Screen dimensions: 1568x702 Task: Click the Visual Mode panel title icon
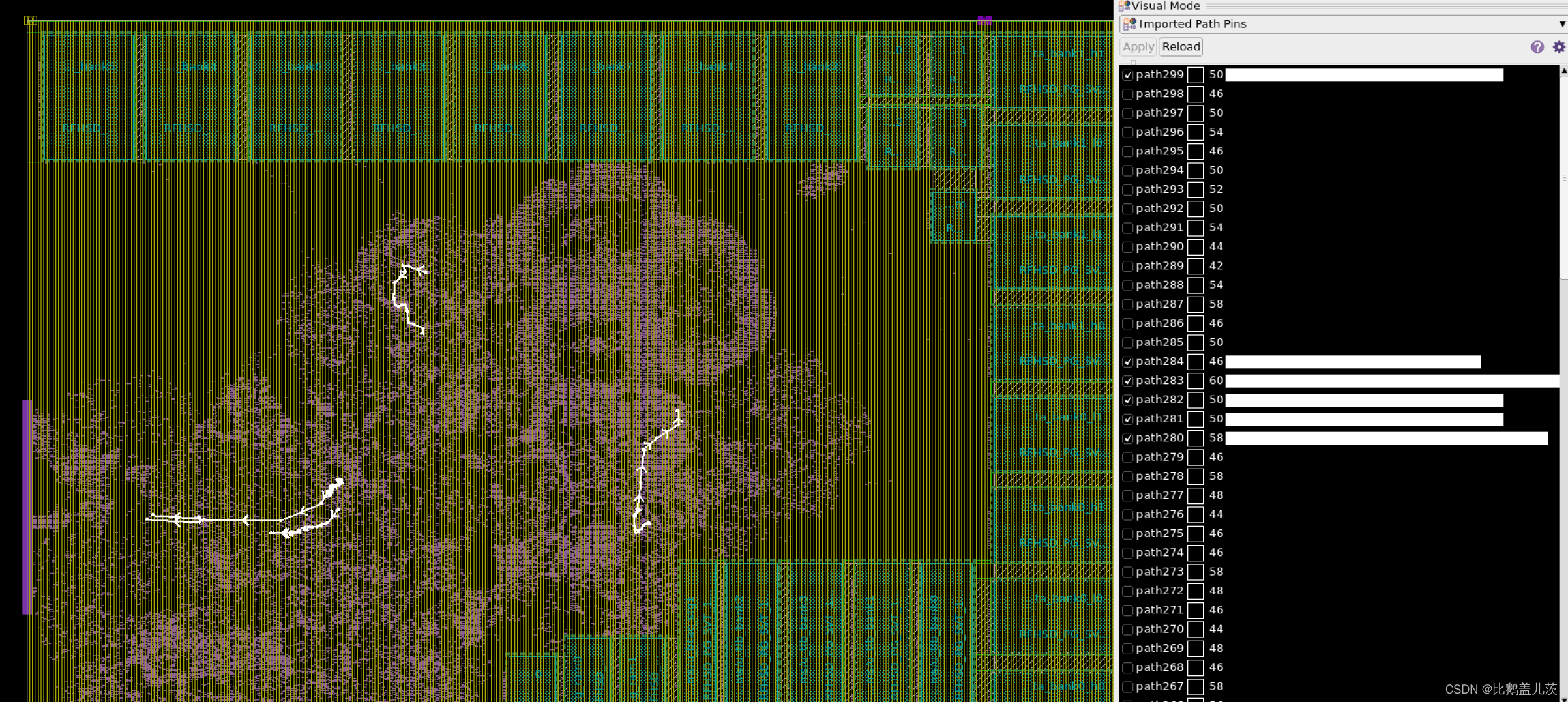click(x=1125, y=6)
